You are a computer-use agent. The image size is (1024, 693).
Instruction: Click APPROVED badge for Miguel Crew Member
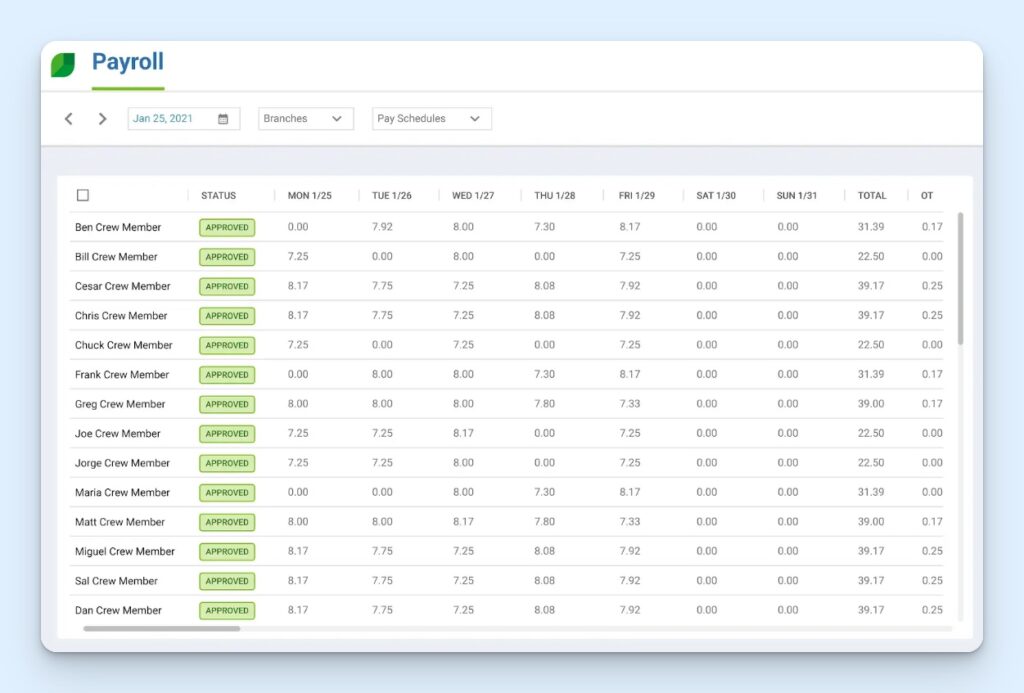(x=227, y=551)
